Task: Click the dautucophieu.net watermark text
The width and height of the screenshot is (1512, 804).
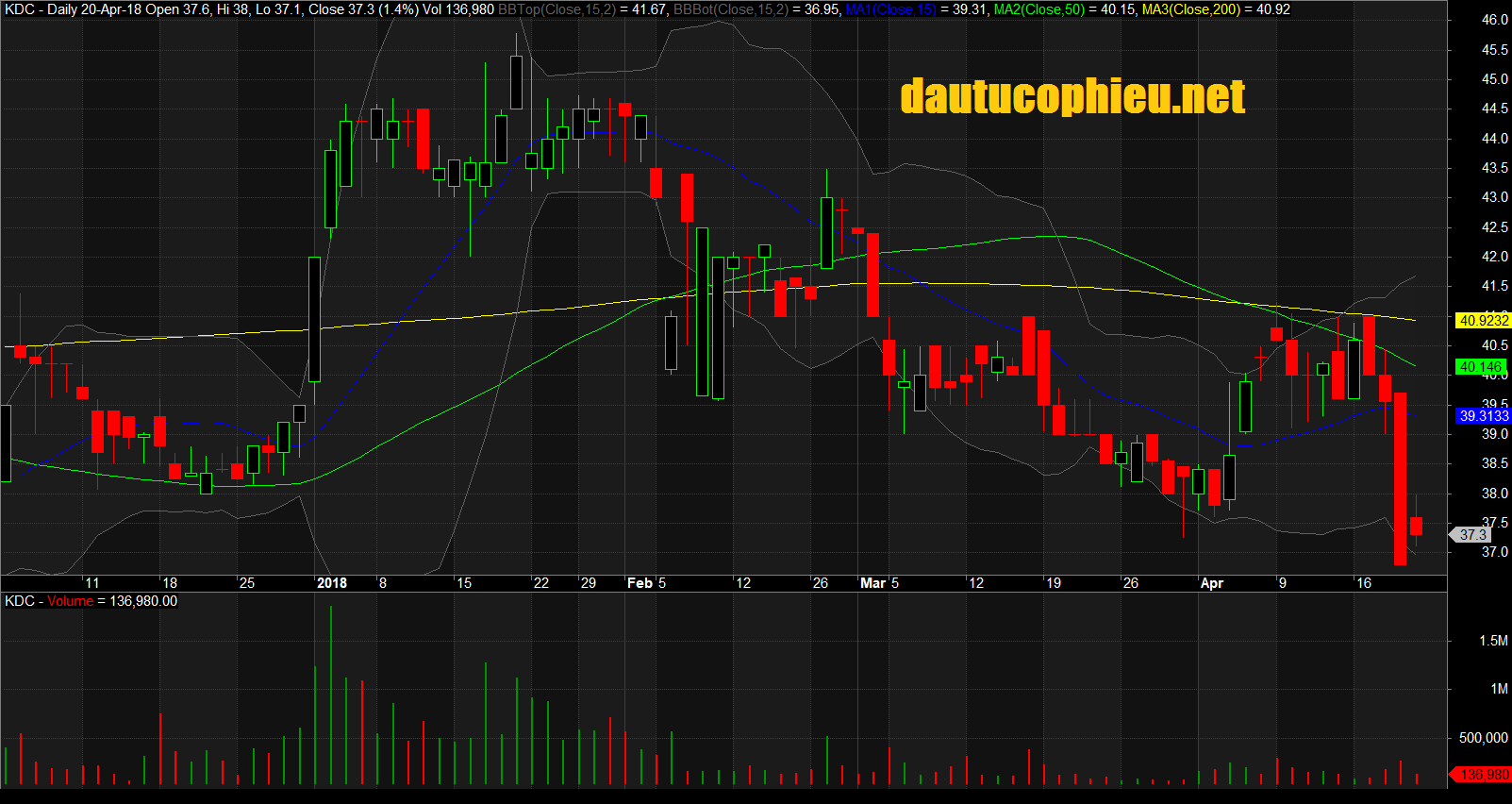Action: pyautogui.click(x=1072, y=96)
